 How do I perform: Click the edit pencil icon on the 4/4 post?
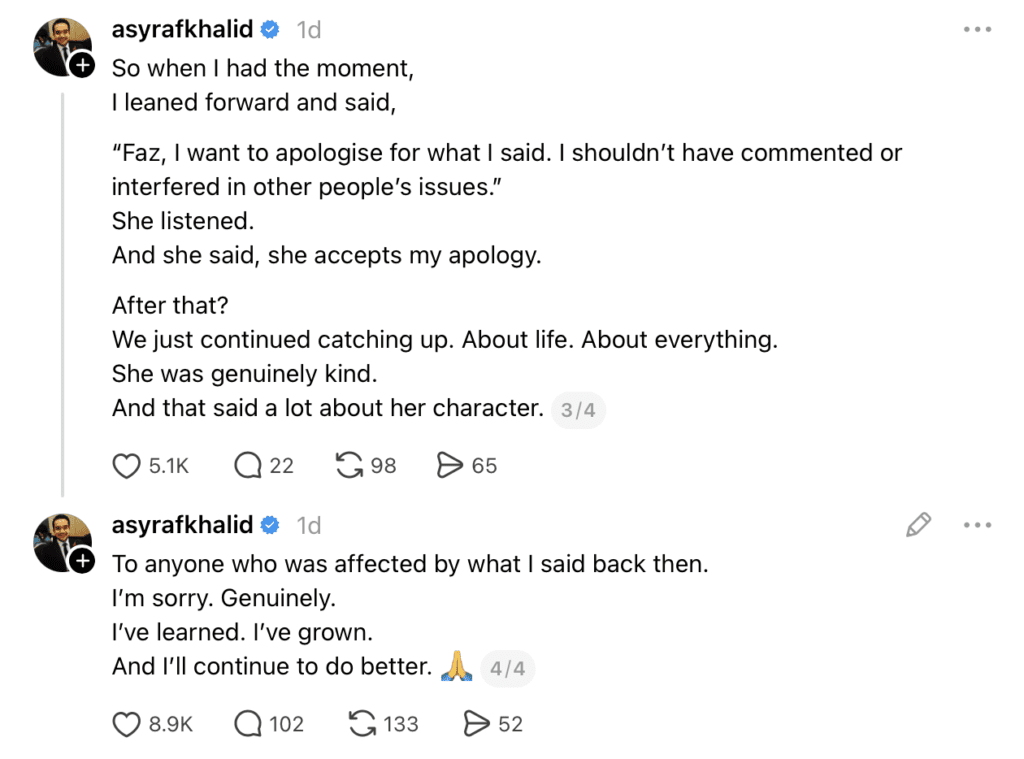point(918,525)
